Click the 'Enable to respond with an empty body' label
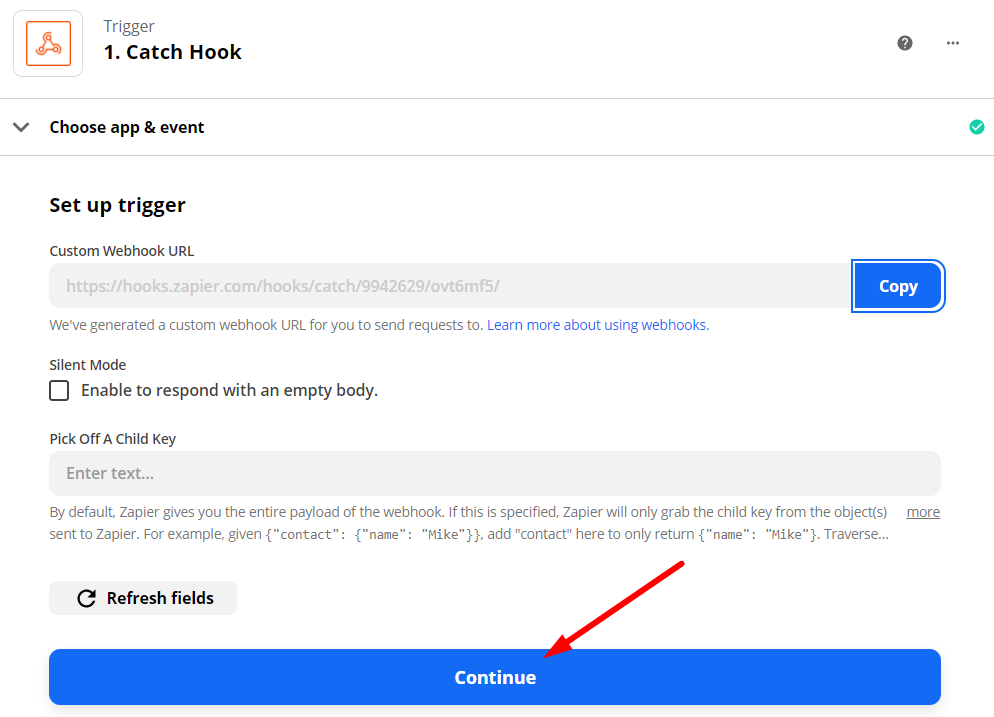Screen dimensions: 994x717 229,390
